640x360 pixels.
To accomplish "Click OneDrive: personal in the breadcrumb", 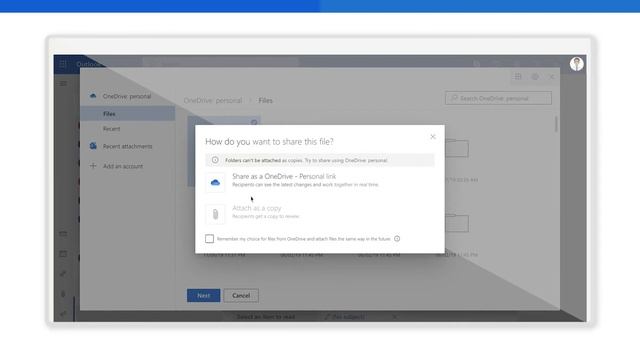I will click(x=213, y=100).
